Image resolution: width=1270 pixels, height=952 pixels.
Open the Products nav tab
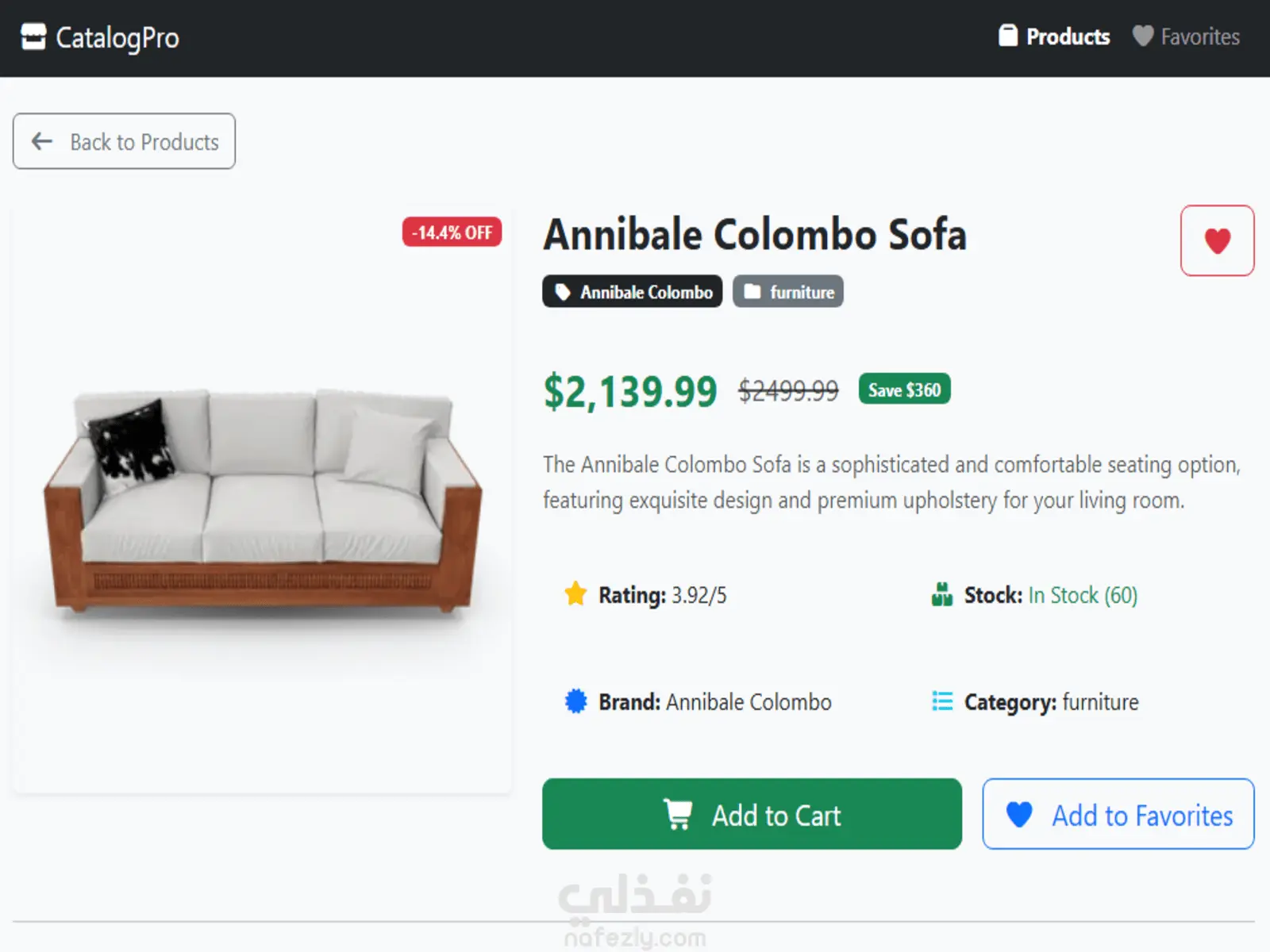point(1054,36)
